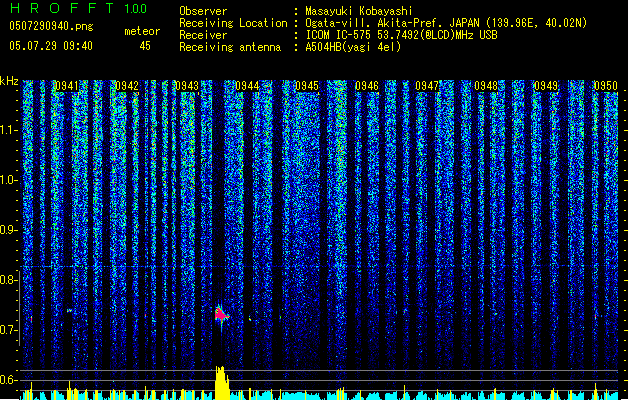Click the 0950 time marker
This screenshot has width=629, height=400.
[606, 86]
